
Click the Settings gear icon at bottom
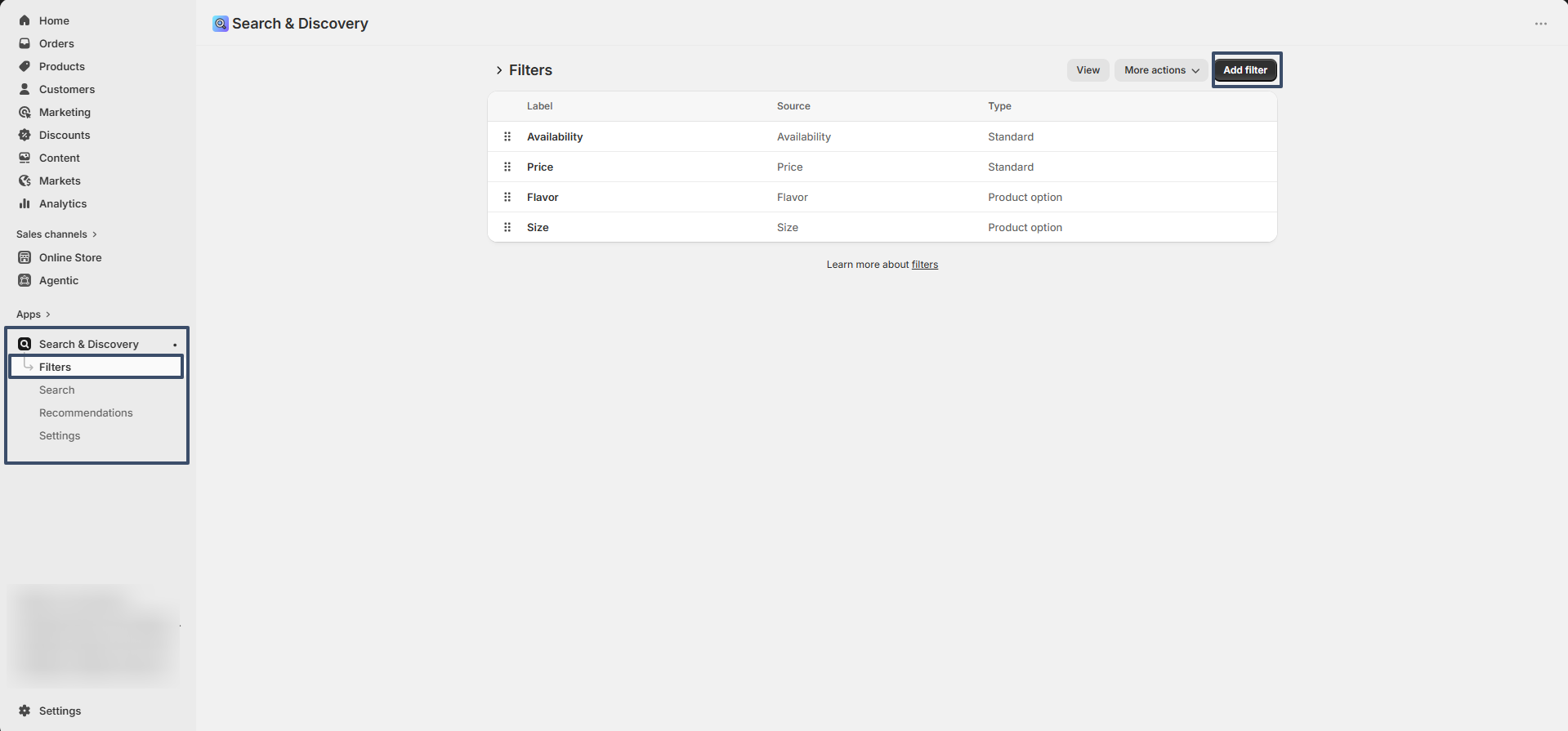pyautogui.click(x=25, y=711)
